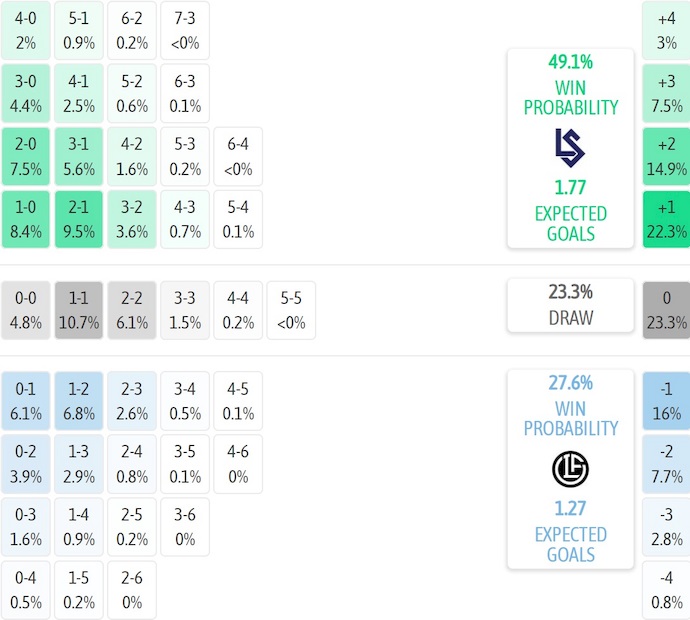Select the 2-0 score tile

(x=27, y=155)
